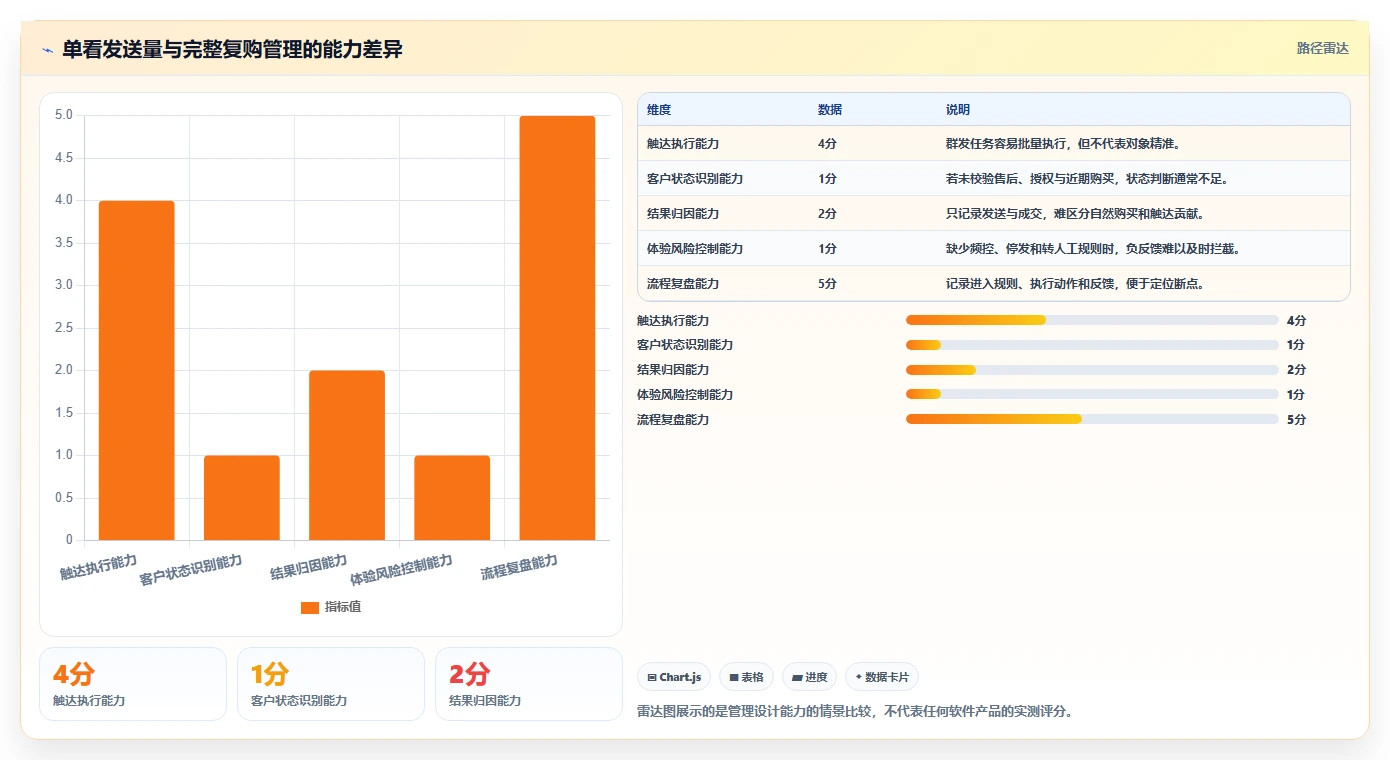This screenshot has height=760, width=1390.
Task: Click the 4分 value in table's 触达执行能力 row
Action: pyautogui.click(x=827, y=144)
